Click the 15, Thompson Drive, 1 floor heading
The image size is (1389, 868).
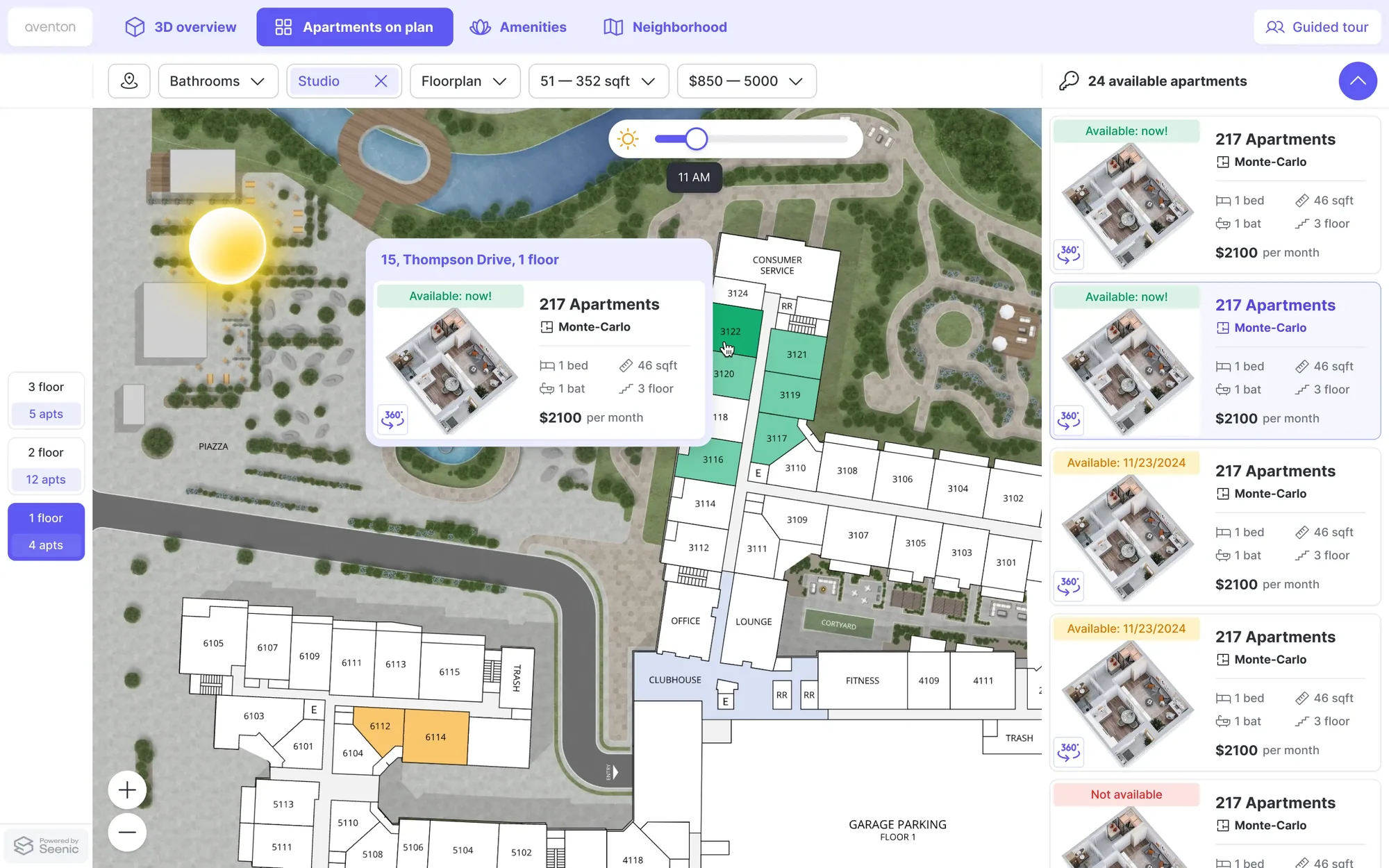[x=469, y=260]
